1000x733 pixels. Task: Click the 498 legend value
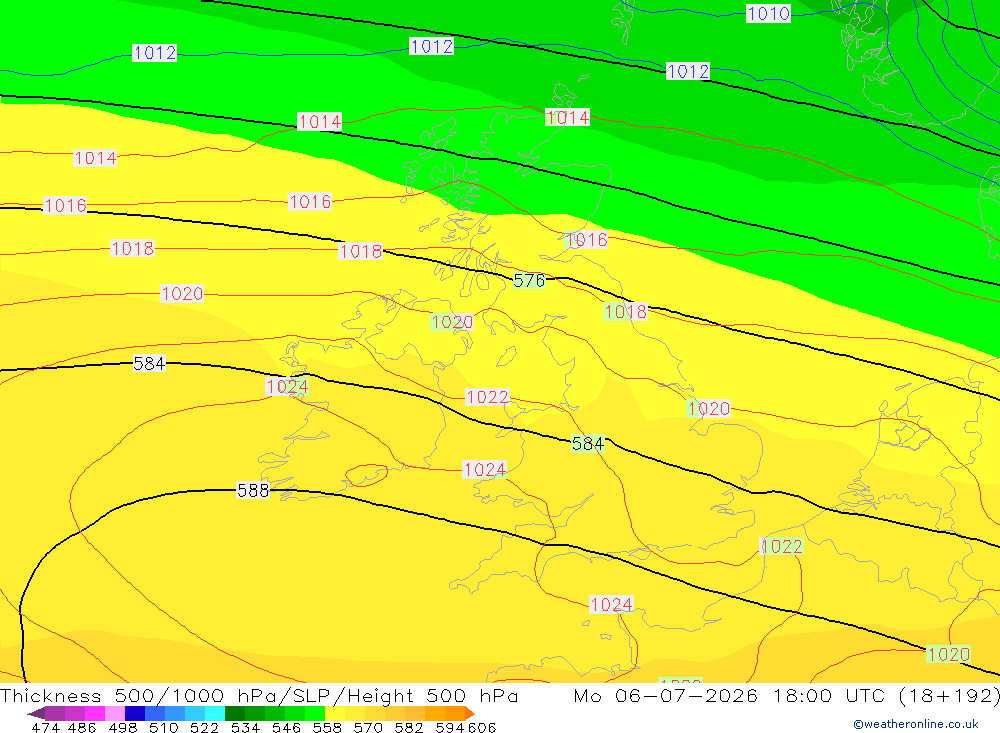[x=123, y=728]
